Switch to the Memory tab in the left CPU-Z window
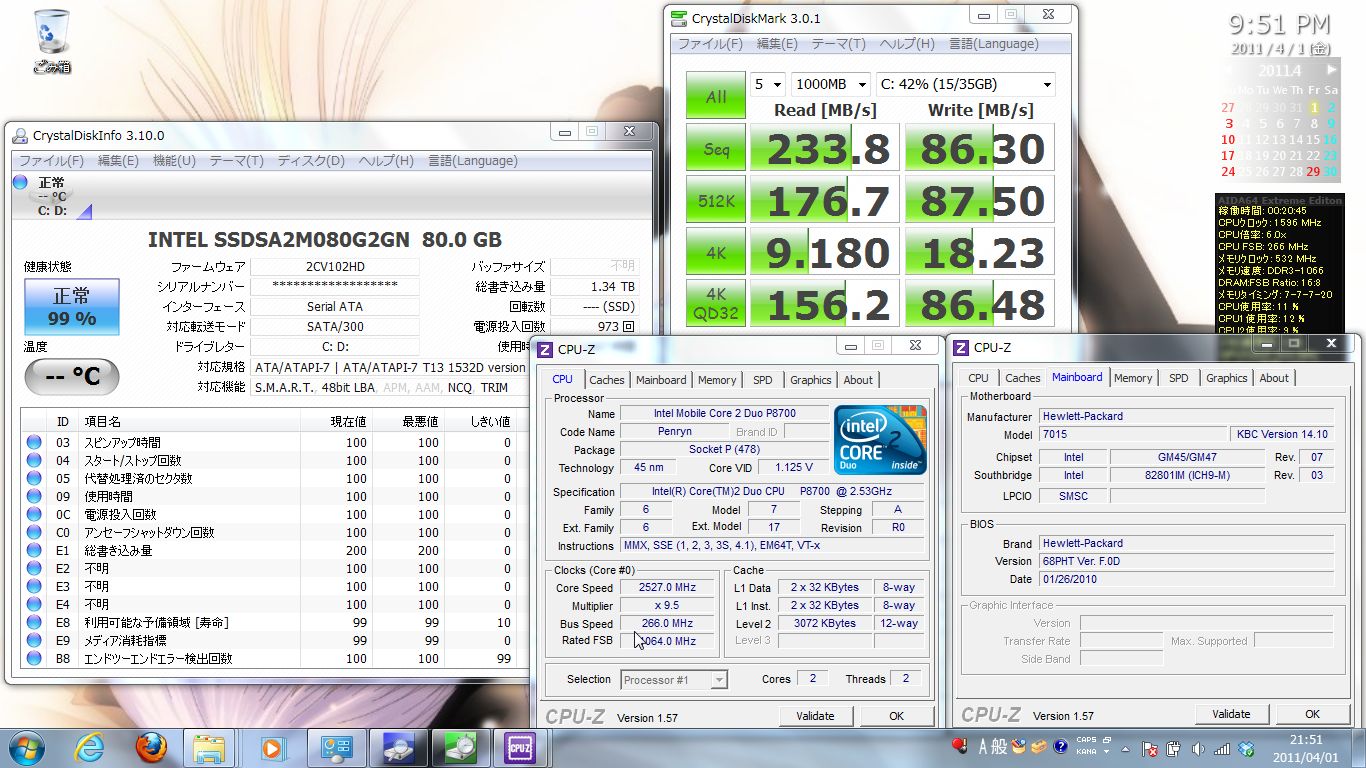The image size is (1366, 768). click(x=717, y=380)
